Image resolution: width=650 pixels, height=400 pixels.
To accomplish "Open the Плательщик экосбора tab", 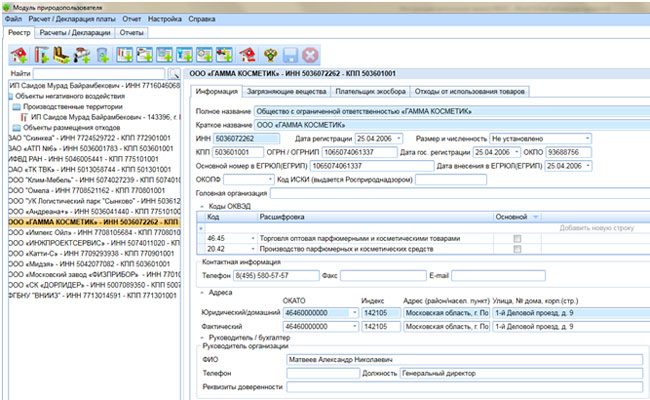I will 370,92.
